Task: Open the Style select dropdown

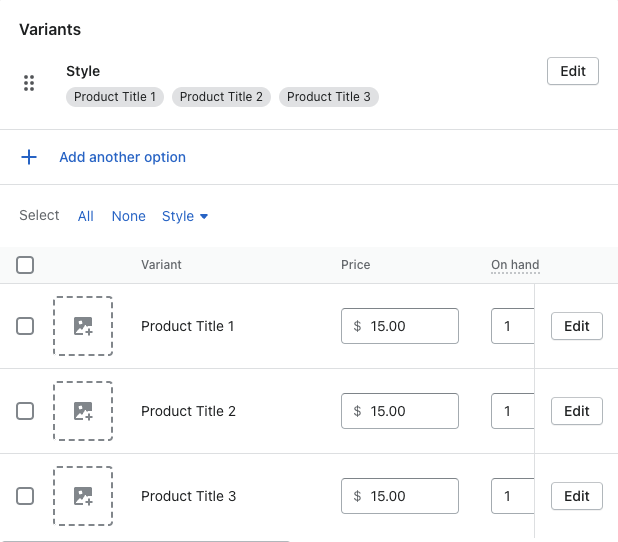Action: pyautogui.click(x=185, y=216)
